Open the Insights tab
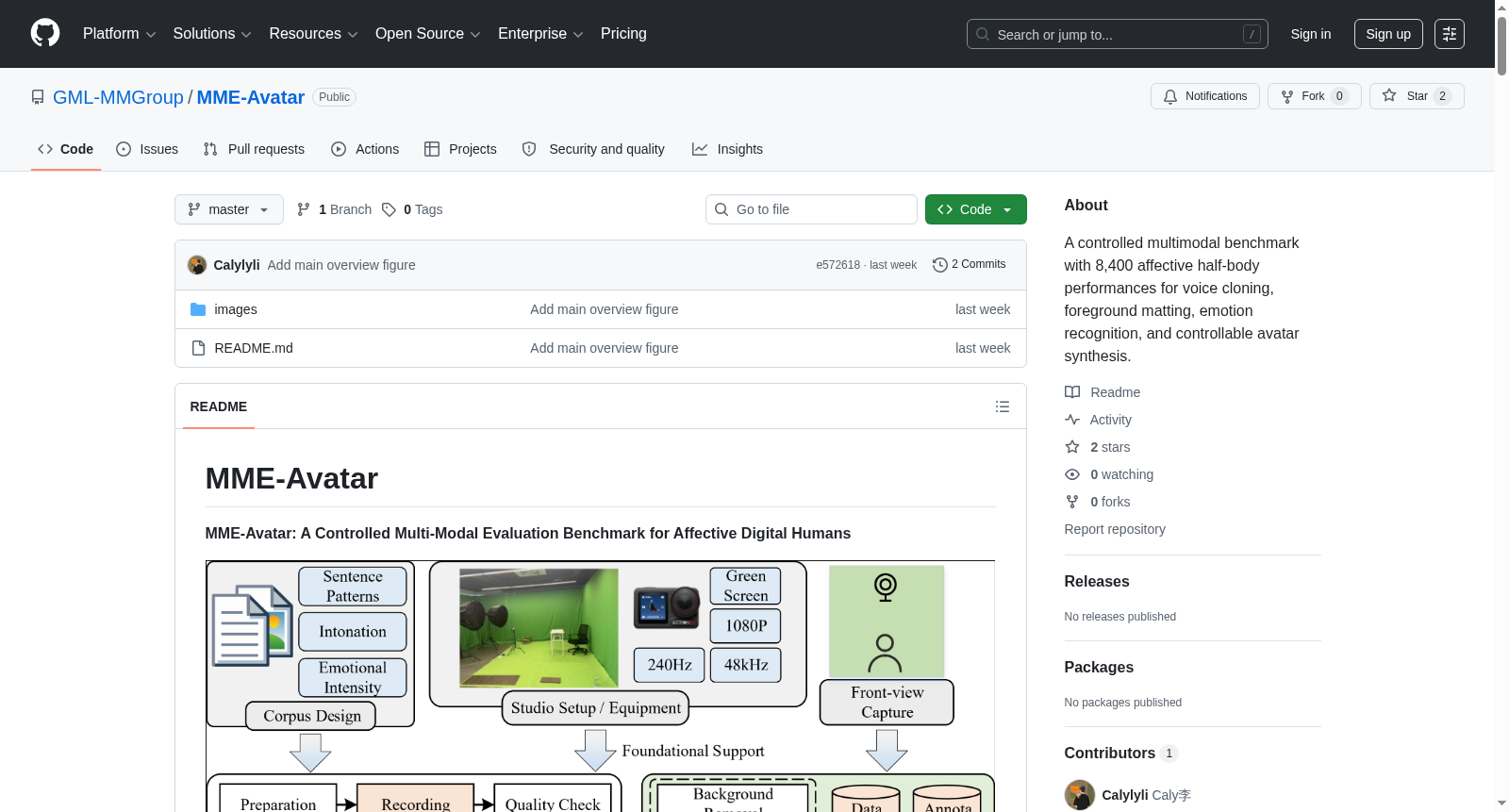The image size is (1509, 812). click(x=727, y=149)
